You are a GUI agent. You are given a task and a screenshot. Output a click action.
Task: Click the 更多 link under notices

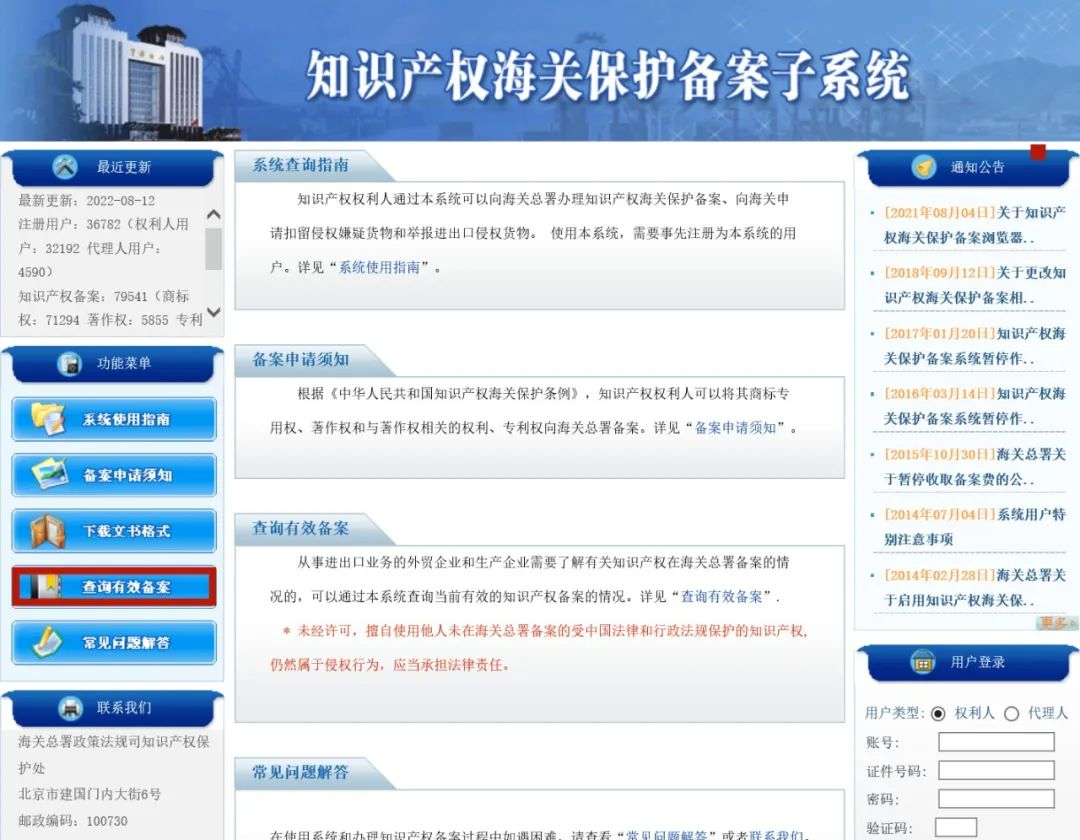point(1055,623)
